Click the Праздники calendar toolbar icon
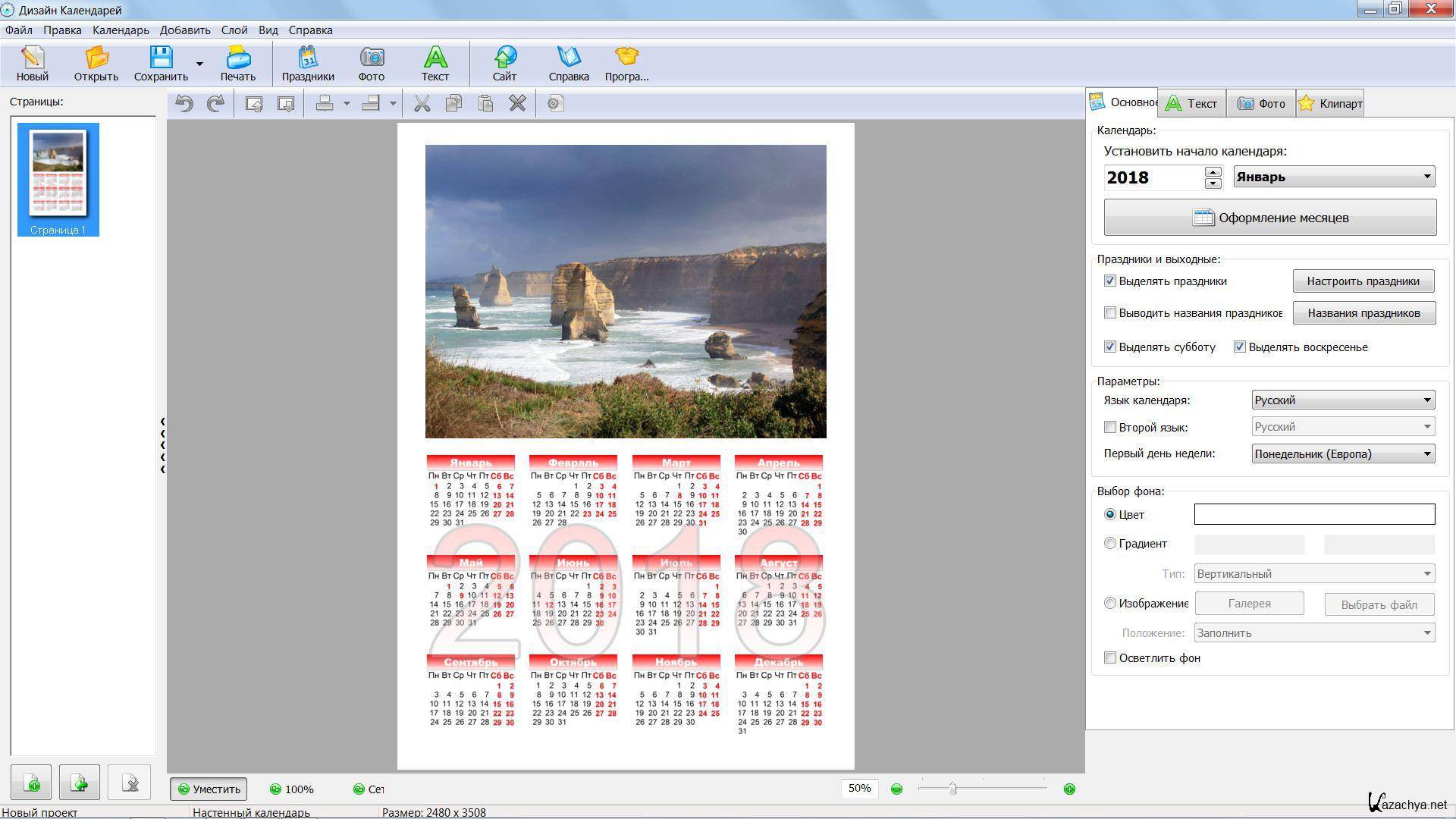The height and width of the screenshot is (819, 1456). click(x=308, y=63)
